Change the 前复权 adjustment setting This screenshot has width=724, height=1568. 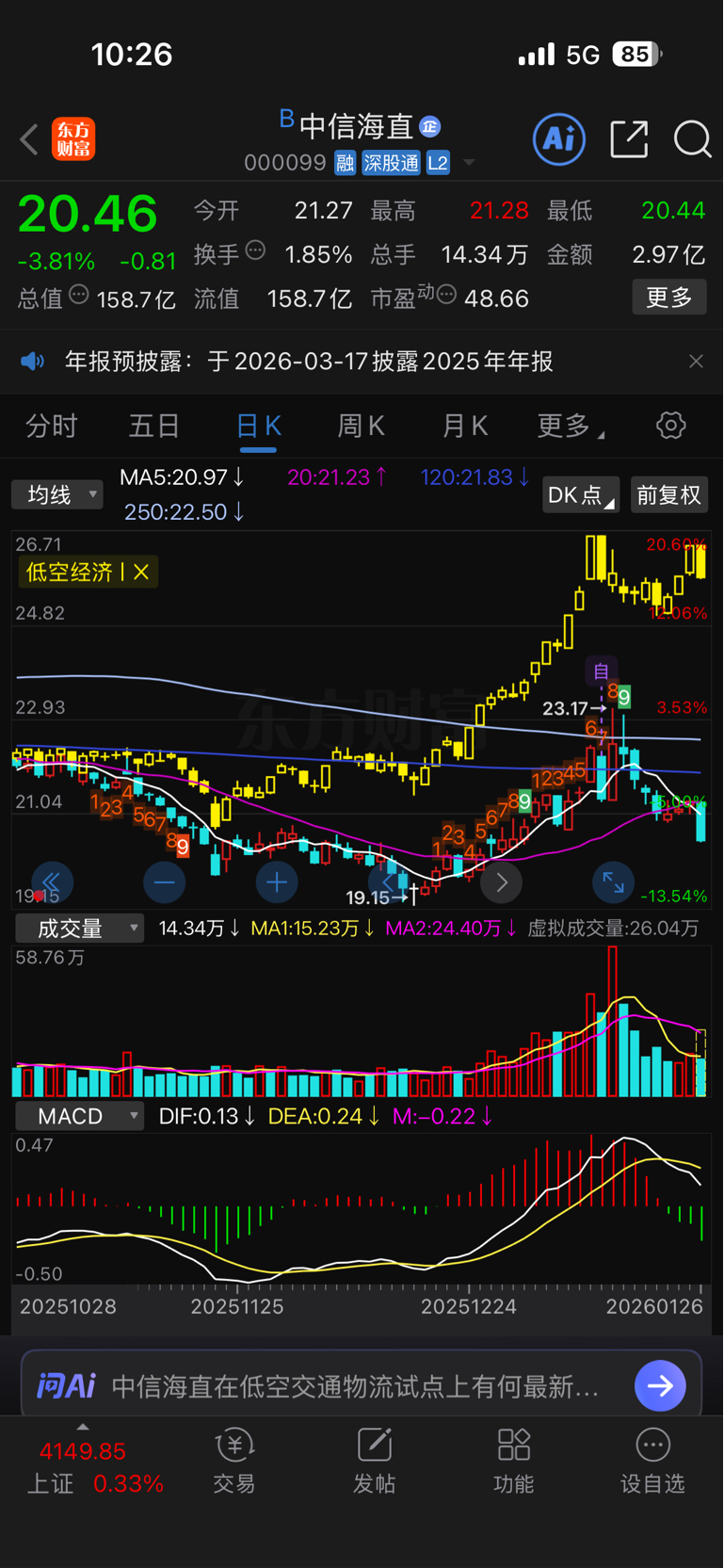[x=669, y=494]
